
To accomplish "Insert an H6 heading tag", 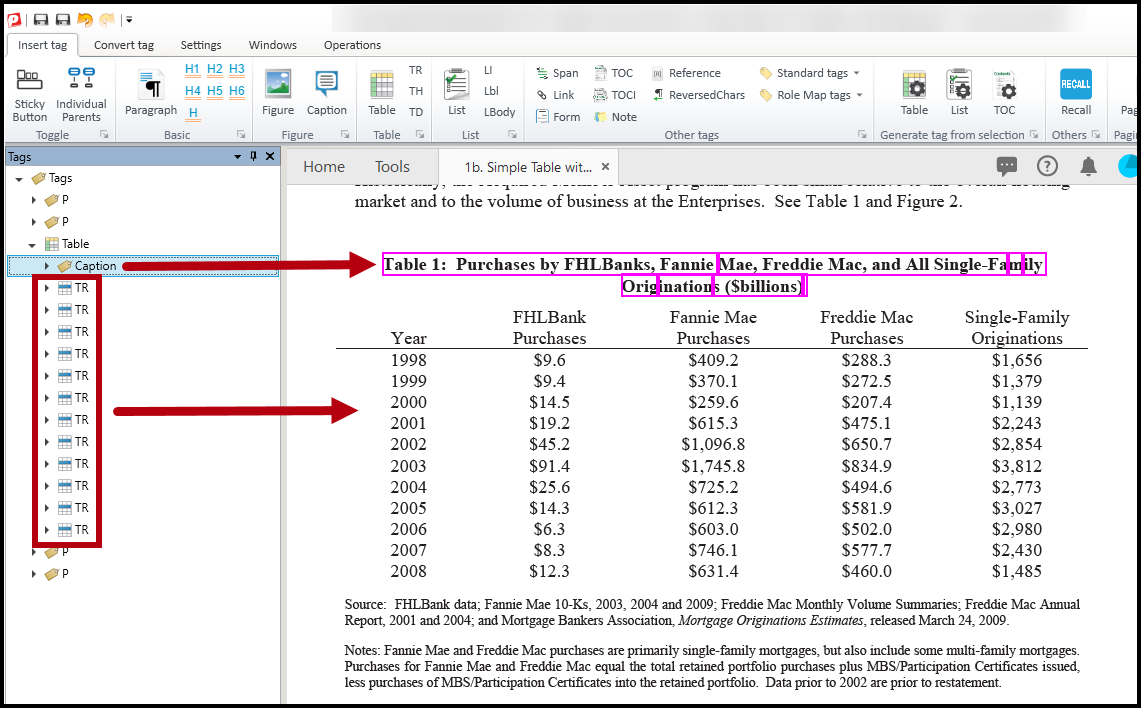I will [x=236, y=91].
